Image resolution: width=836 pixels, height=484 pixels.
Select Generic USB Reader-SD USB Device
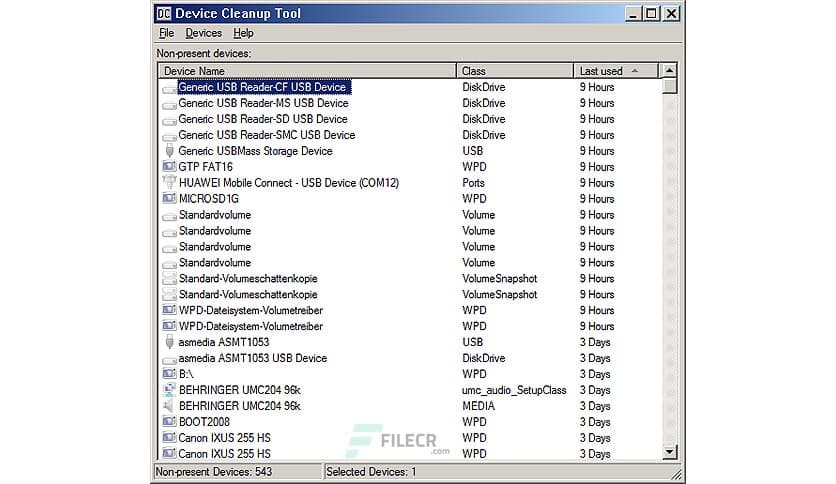pos(262,119)
